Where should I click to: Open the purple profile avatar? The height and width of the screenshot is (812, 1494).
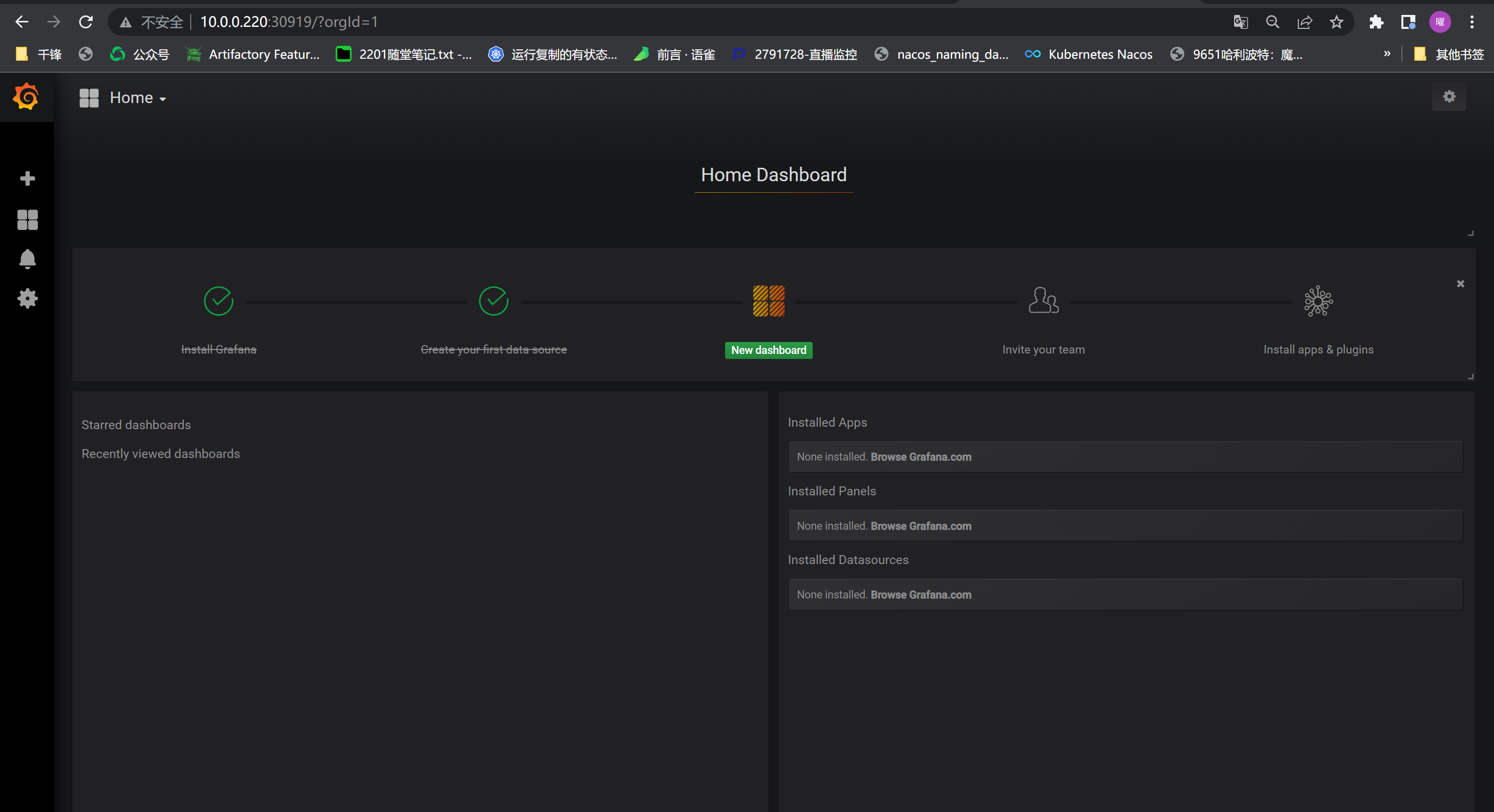pyautogui.click(x=1440, y=22)
